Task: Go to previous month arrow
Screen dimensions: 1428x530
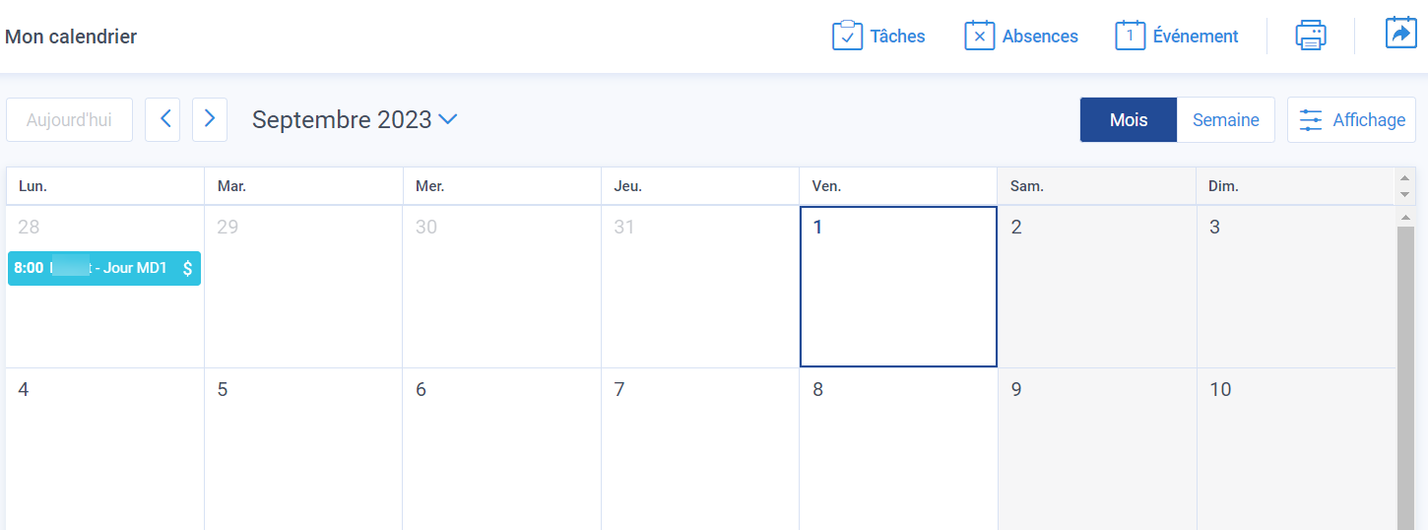Action: click(x=163, y=119)
